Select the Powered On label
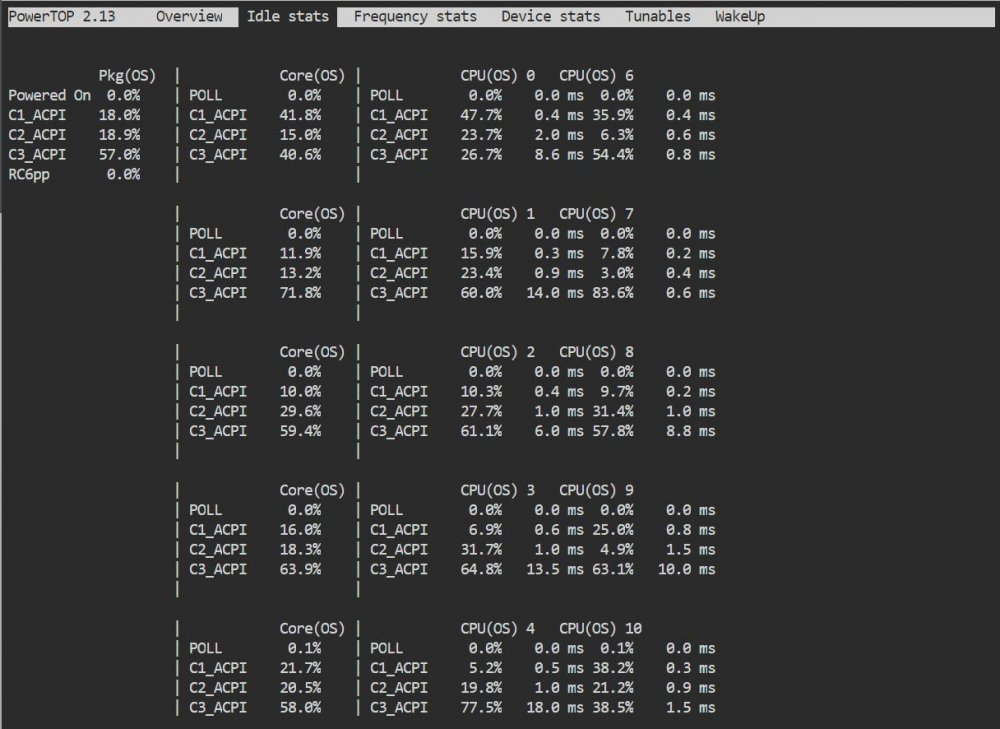 tap(49, 96)
